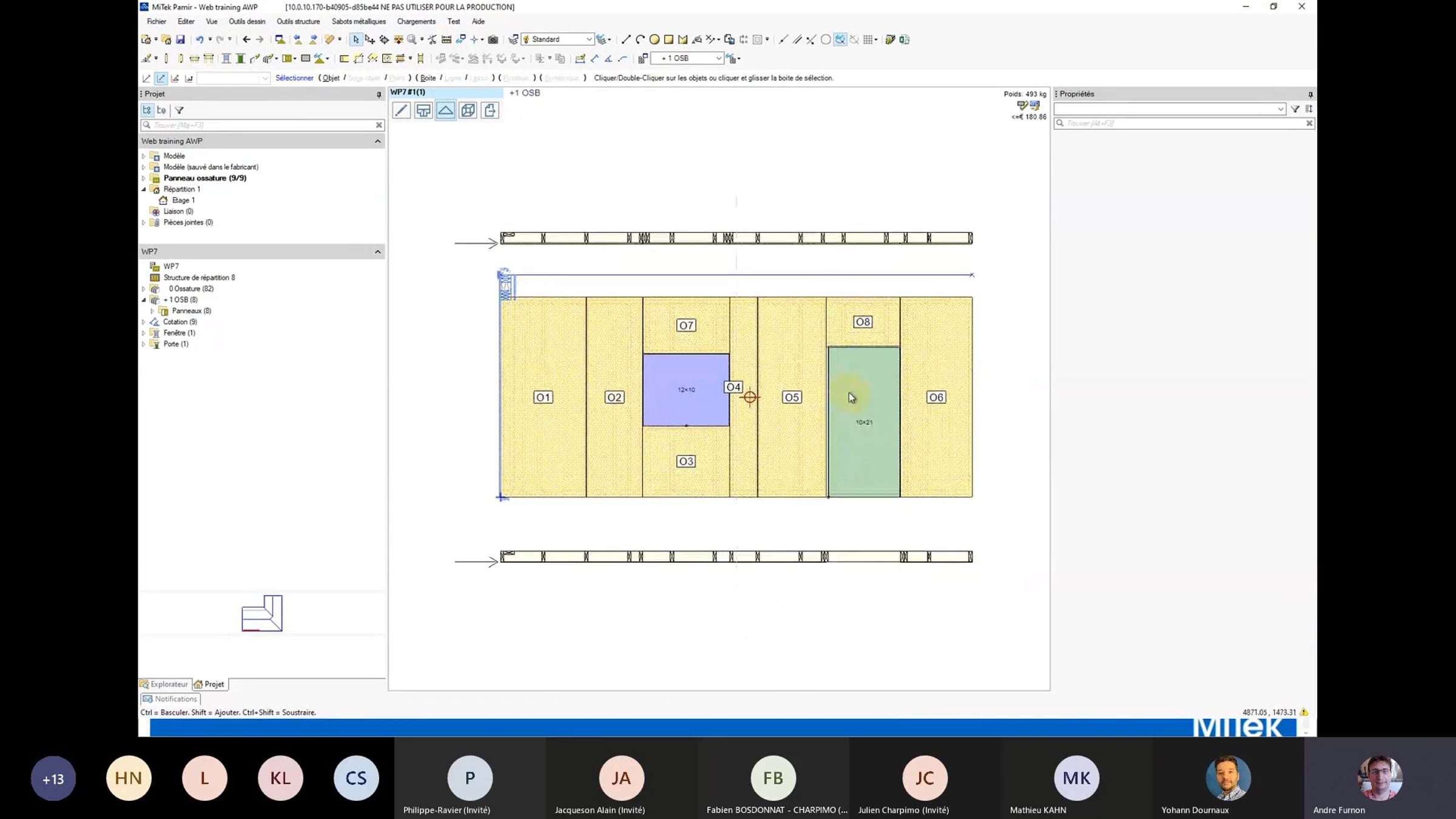Toggle the pointer select tool
This screenshot has height=819, width=1456.
tap(356, 39)
